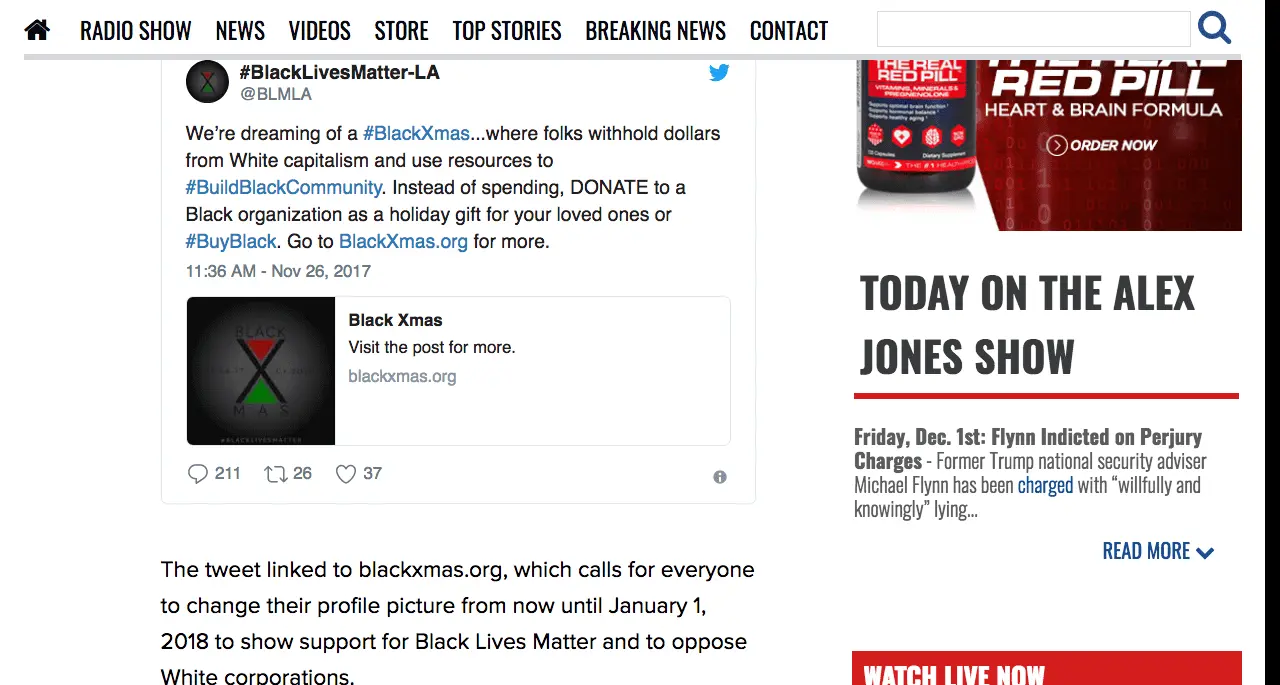
Task: Click the home icon in navigation bar
Action: [38, 30]
